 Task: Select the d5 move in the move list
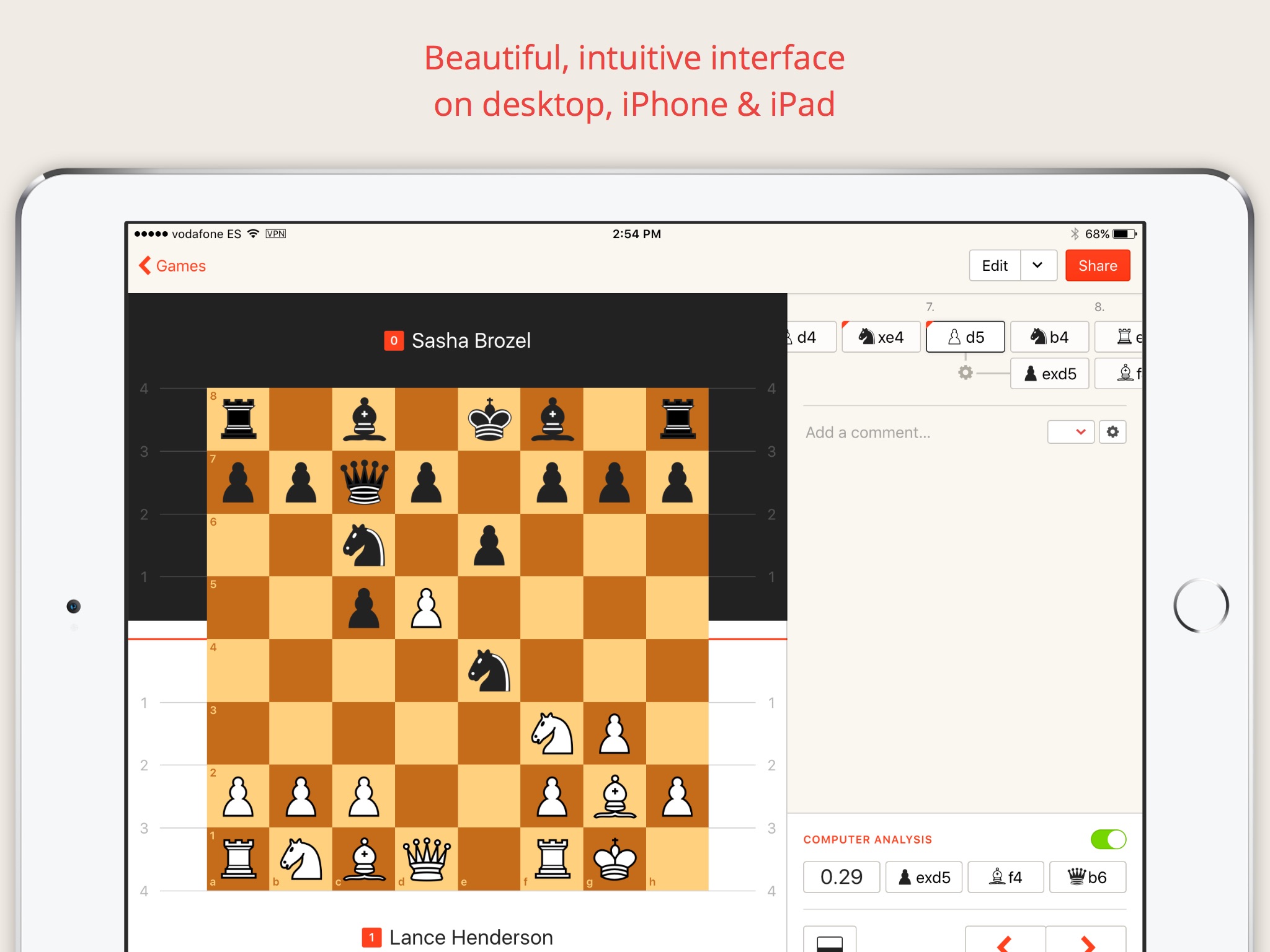(x=965, y=337)
